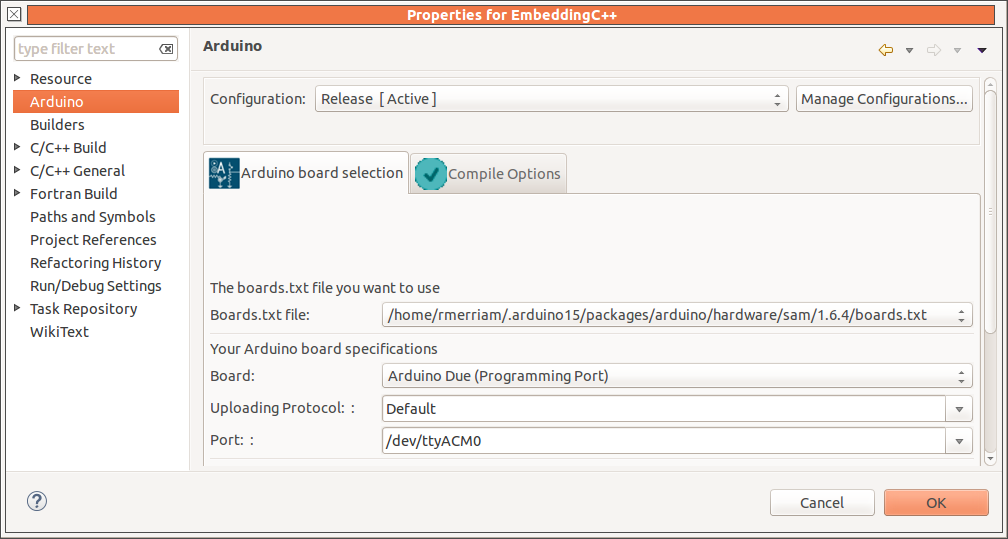Expand the Task Repository tree node
The height and width of the screenshot is (539, 1008).
point(18,309)
